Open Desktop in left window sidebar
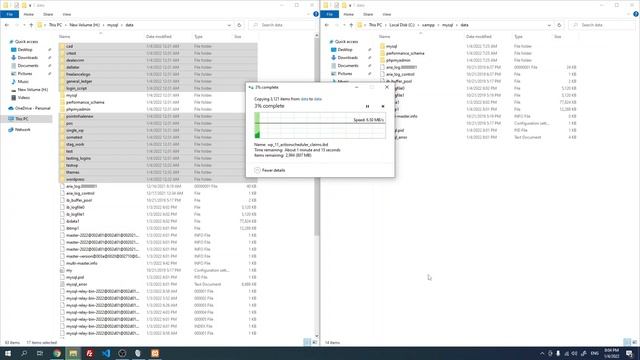Viewport: 640px width, 360px height. click(25, 49)
